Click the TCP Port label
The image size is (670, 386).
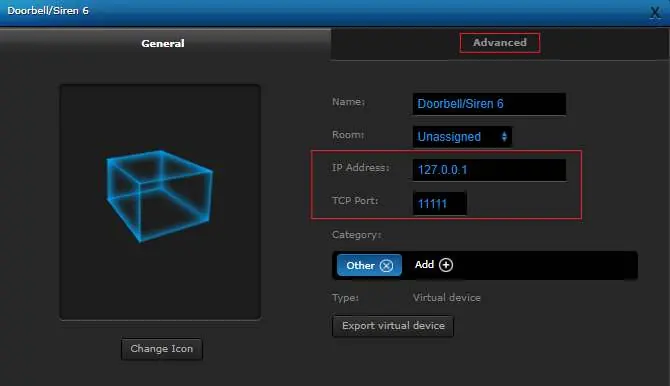tap(355, 200)
